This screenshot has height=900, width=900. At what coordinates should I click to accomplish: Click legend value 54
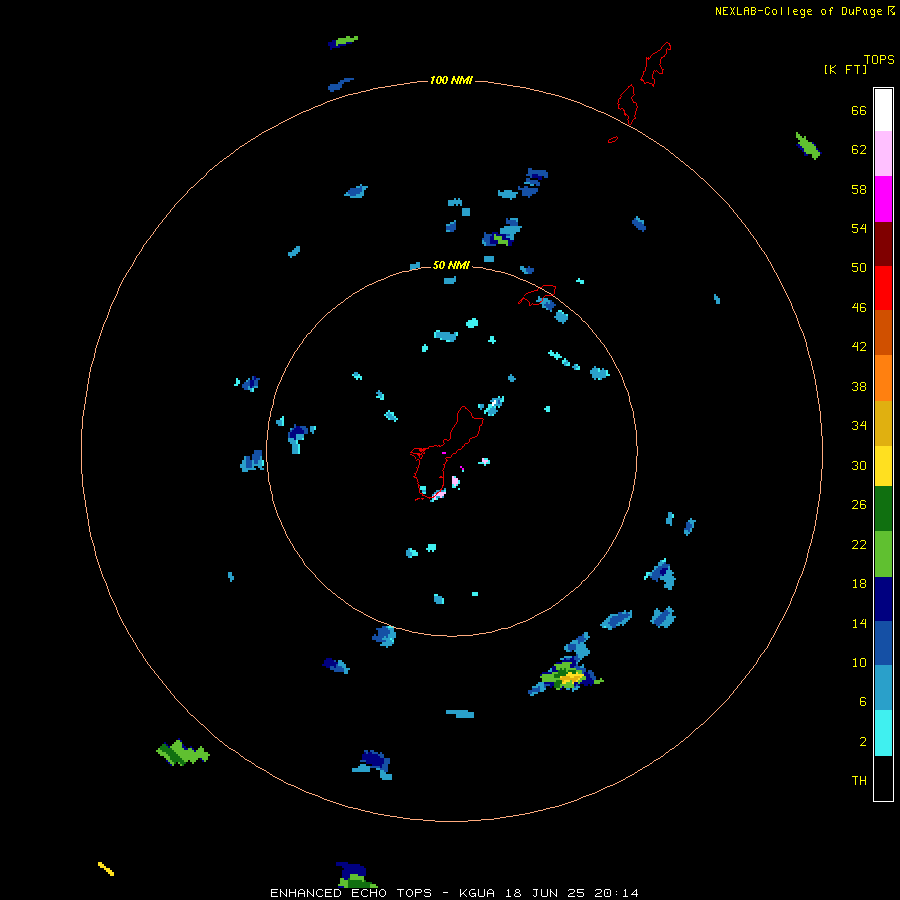[859, 228]
